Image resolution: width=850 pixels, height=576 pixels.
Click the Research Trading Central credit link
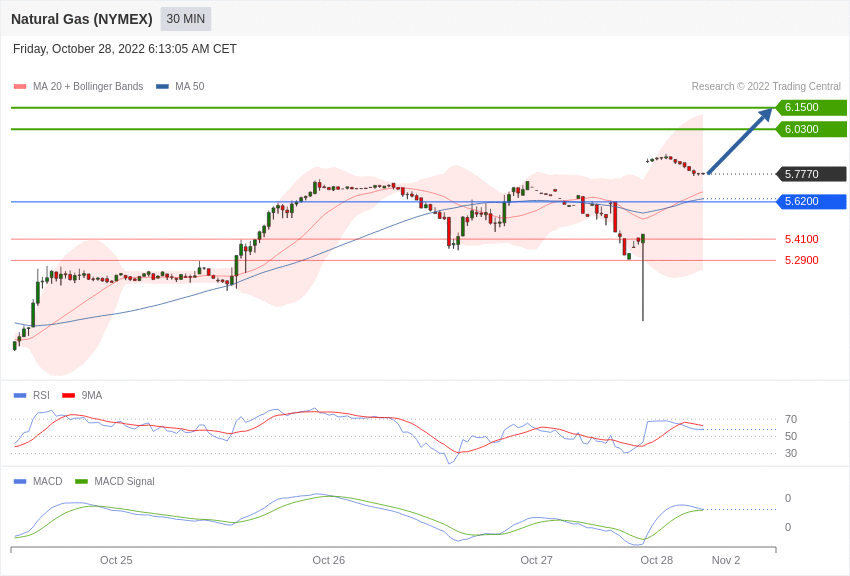point(766,87)
